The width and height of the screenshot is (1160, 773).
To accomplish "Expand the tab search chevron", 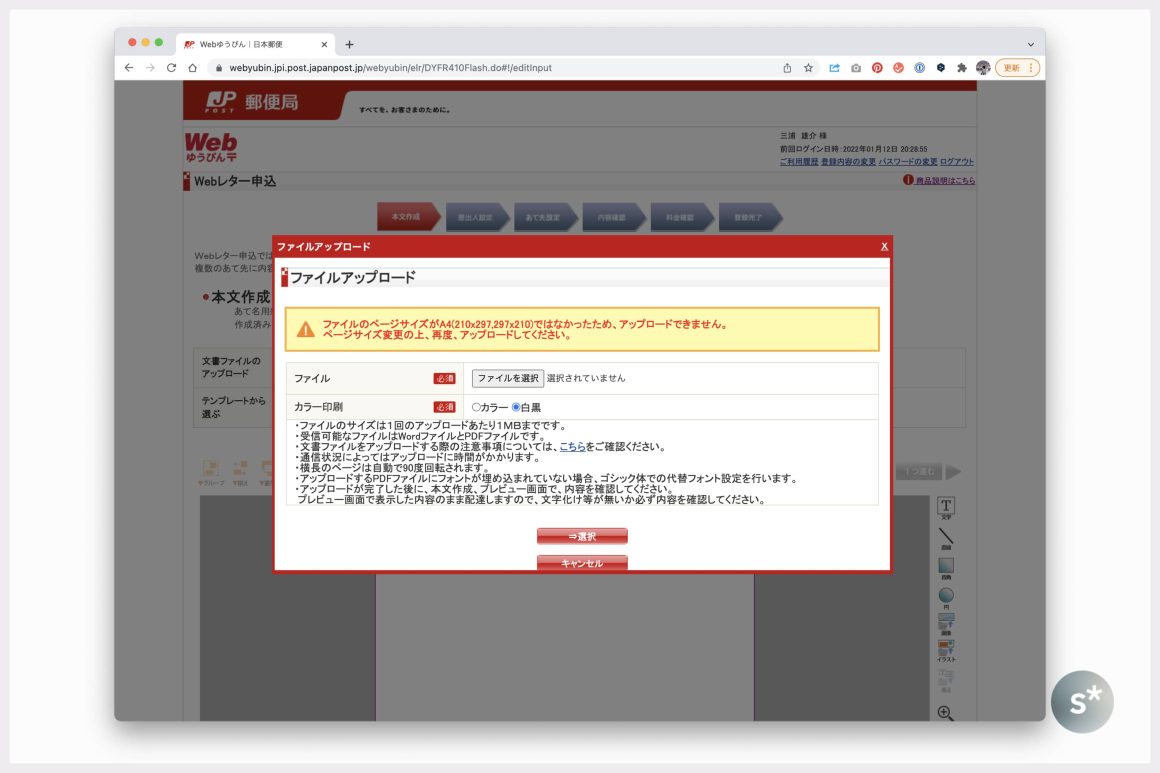I will click(1031, 44).
